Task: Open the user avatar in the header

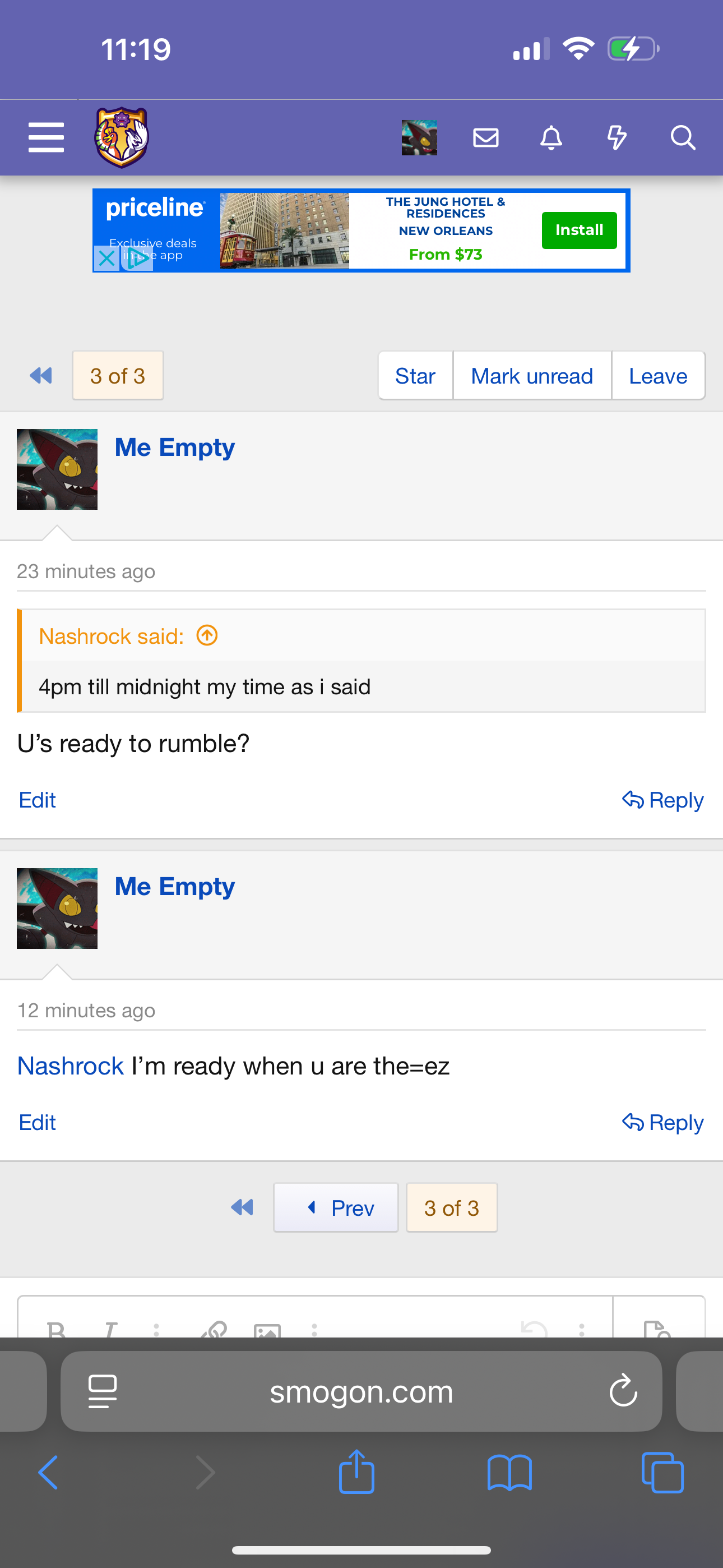Action: click(419, 137)
